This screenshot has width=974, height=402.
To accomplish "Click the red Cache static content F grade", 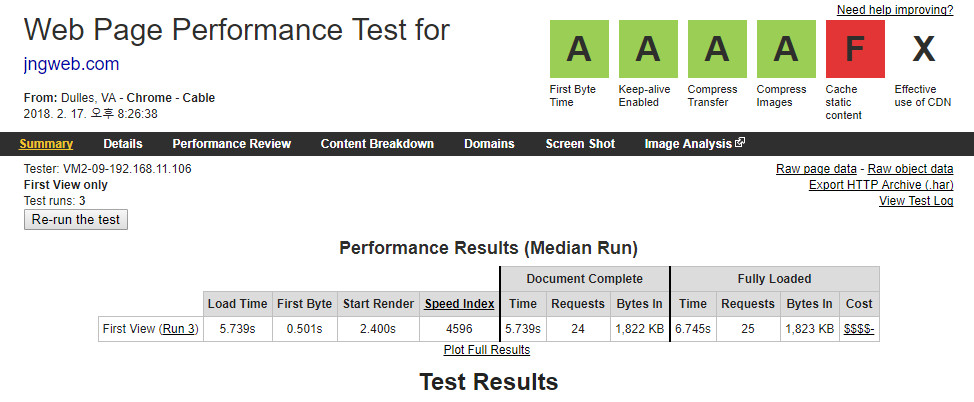I will point(855,49).
